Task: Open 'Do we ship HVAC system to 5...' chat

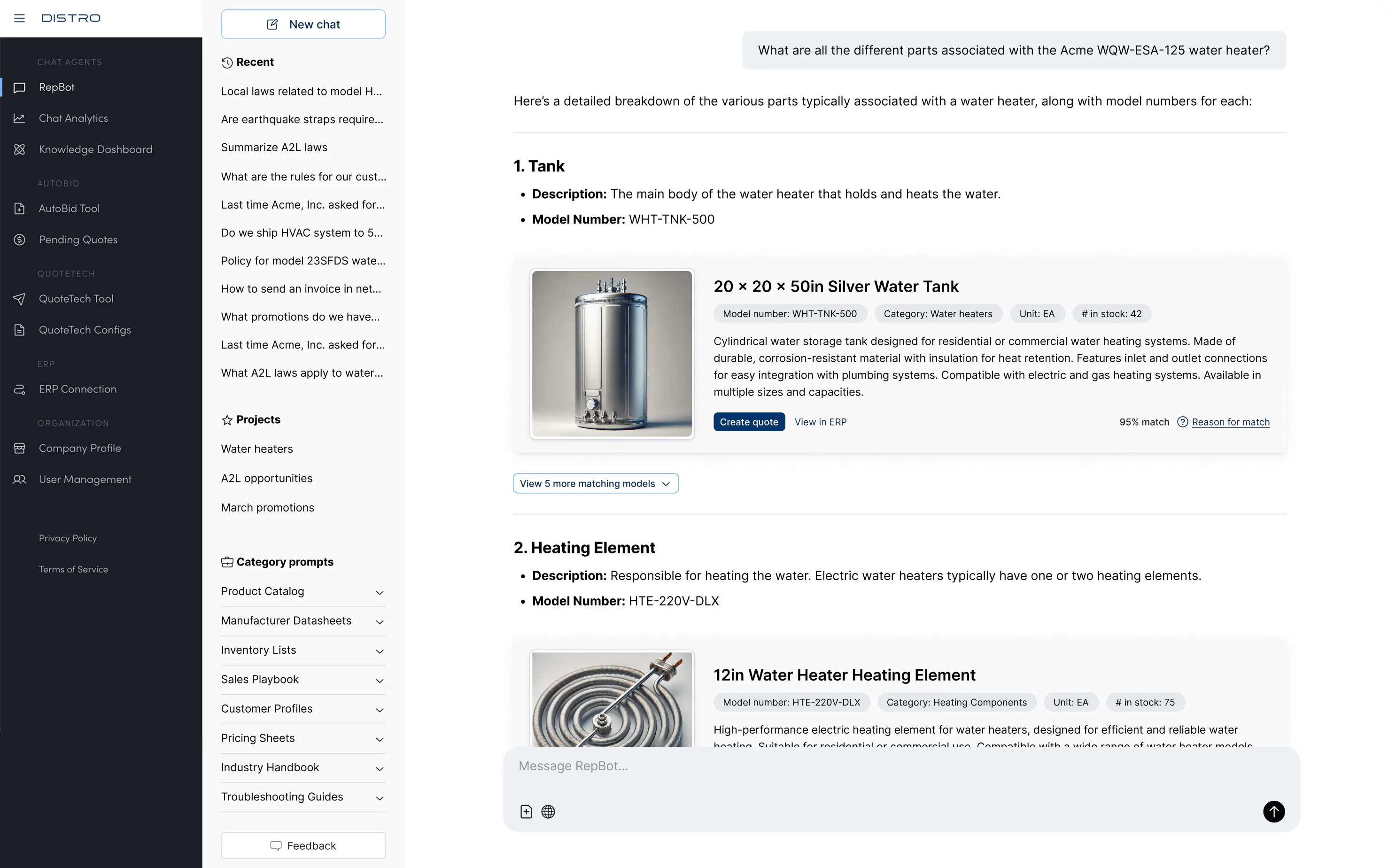Action: (x=302, y=232)
